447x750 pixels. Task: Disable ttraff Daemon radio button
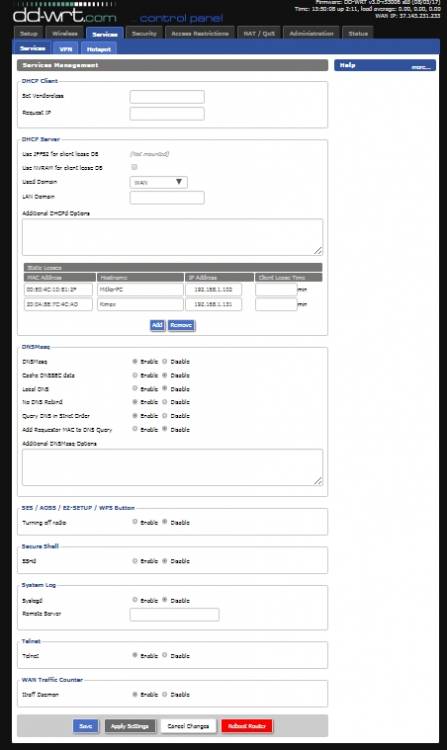tap(164, 694)
